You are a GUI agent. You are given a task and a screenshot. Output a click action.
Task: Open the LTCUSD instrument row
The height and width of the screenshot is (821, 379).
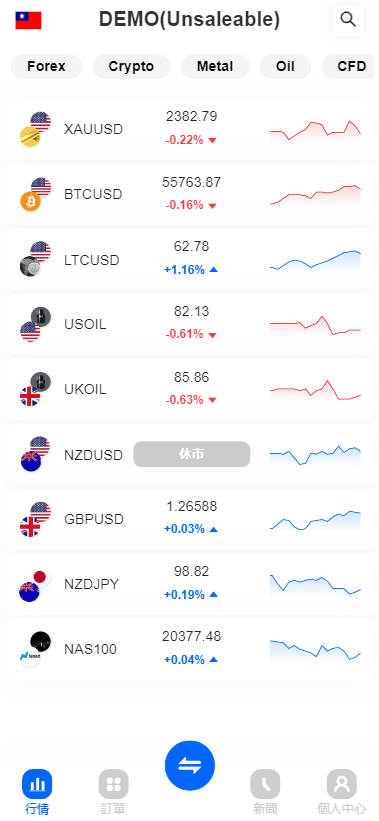(x=190, y=259)
